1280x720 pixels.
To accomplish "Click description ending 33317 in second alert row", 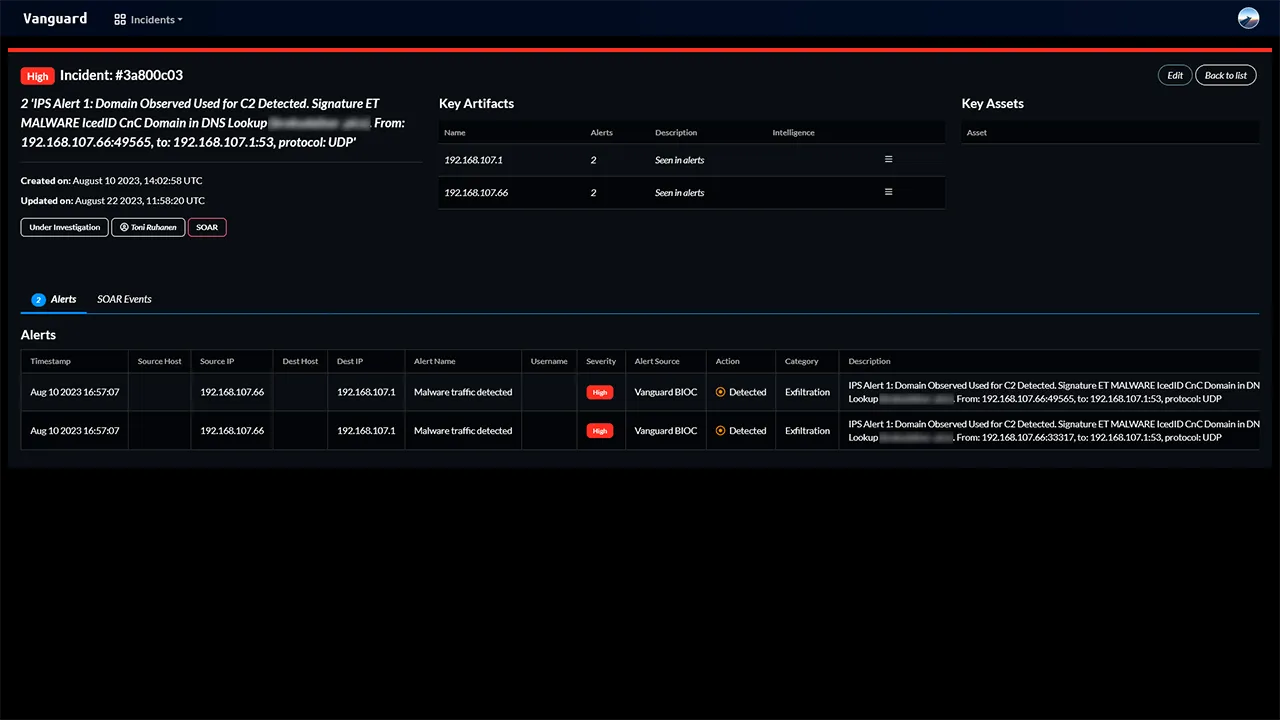I will click(1053, 430).
